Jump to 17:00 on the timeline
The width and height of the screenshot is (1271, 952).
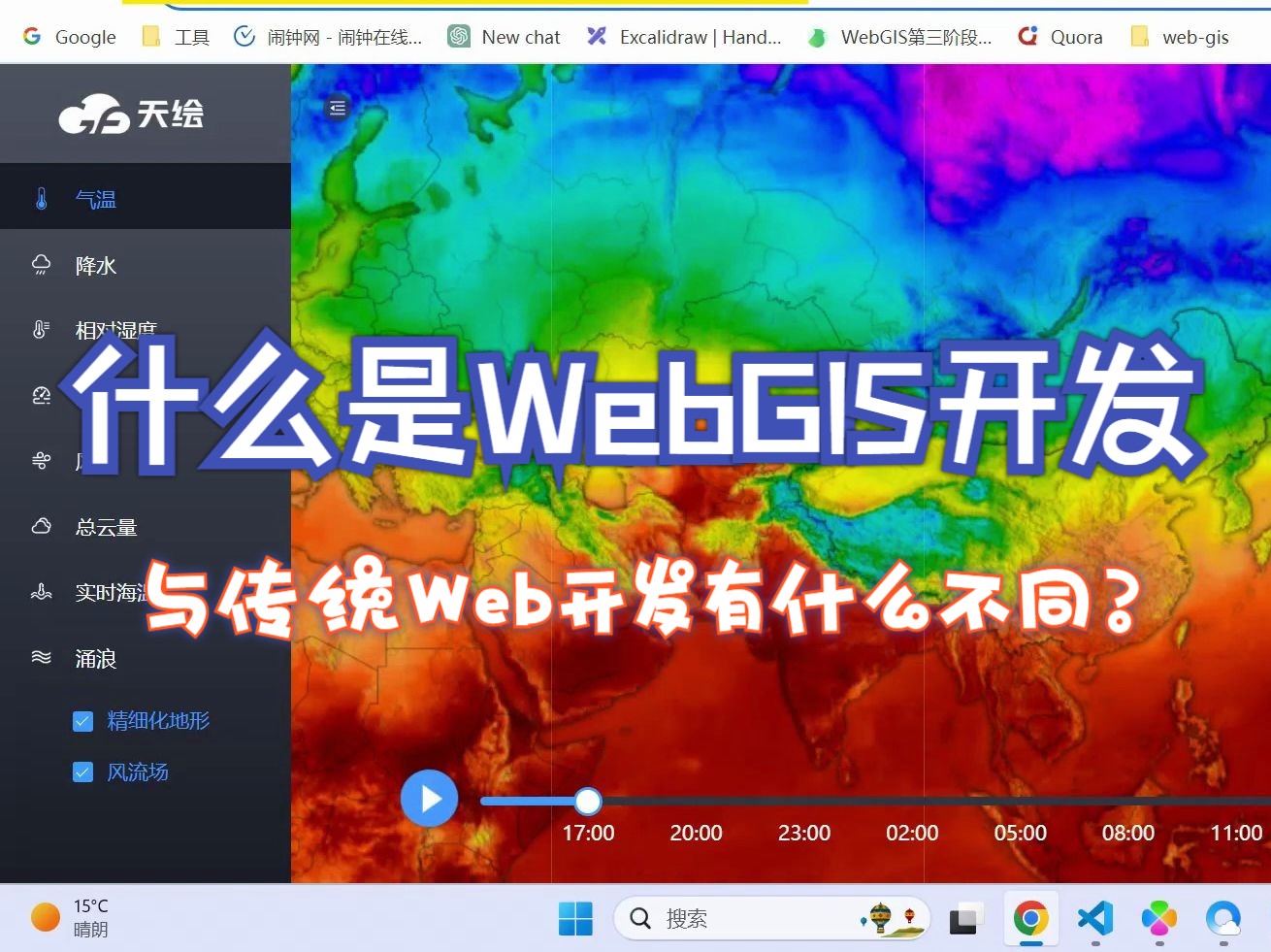point(588,833)
